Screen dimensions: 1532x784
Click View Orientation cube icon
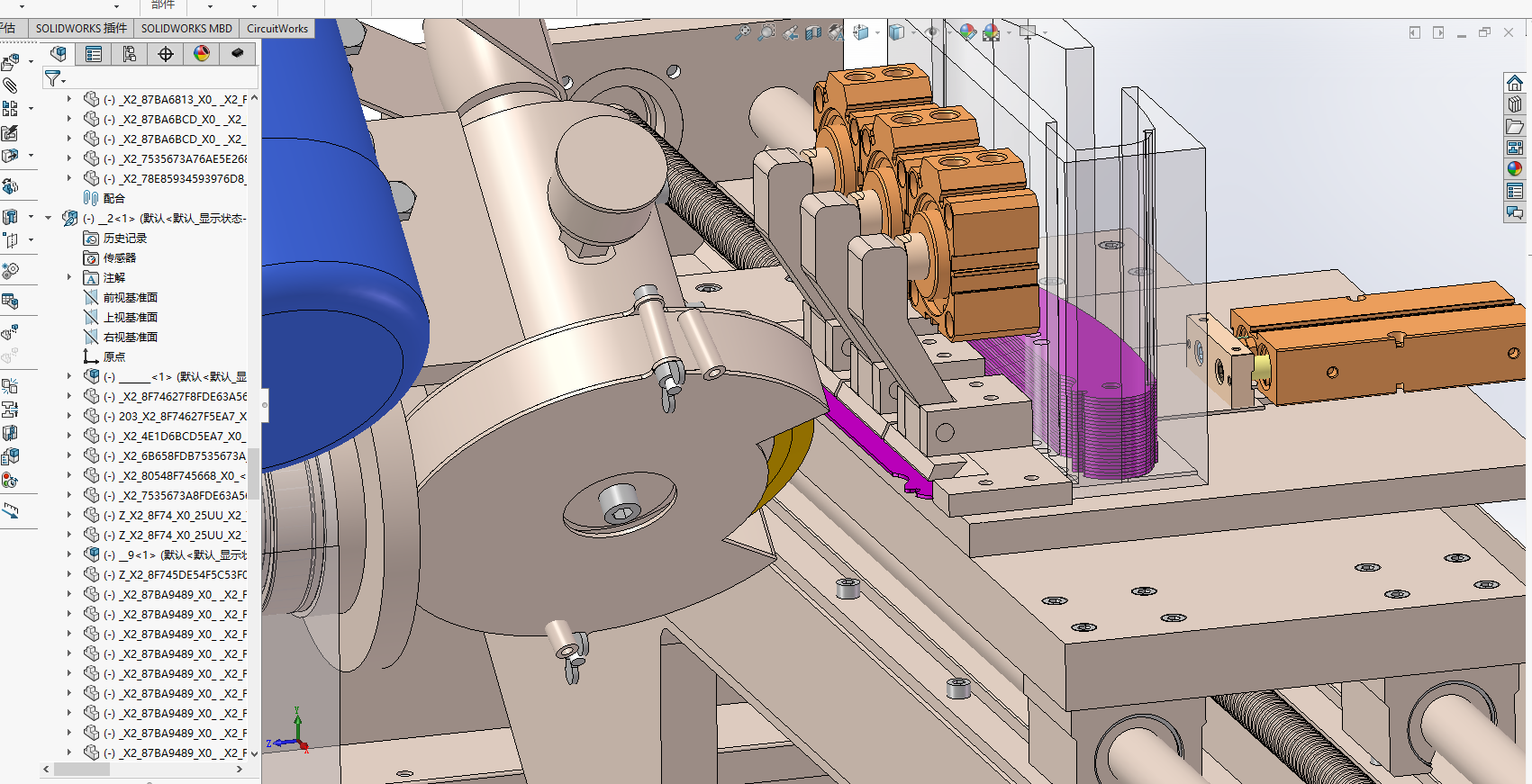click(861, 32)
